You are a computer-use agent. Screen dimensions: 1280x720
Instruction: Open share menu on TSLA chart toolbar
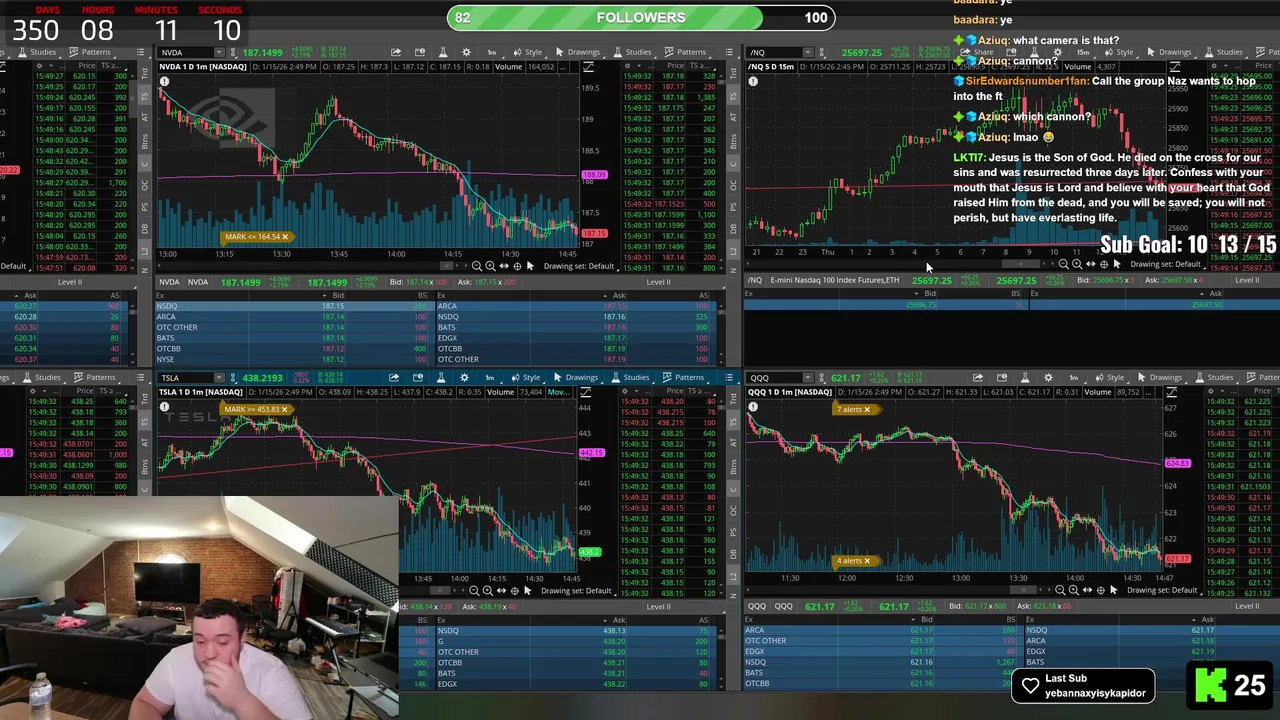(x=394, y=378)
